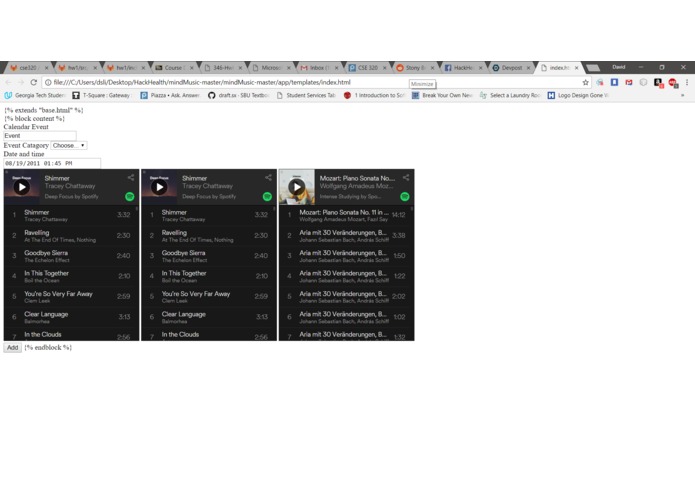Screen dimensions: 695x494
Task: Reload the page with the refresh icon
Action: (33, 82)
